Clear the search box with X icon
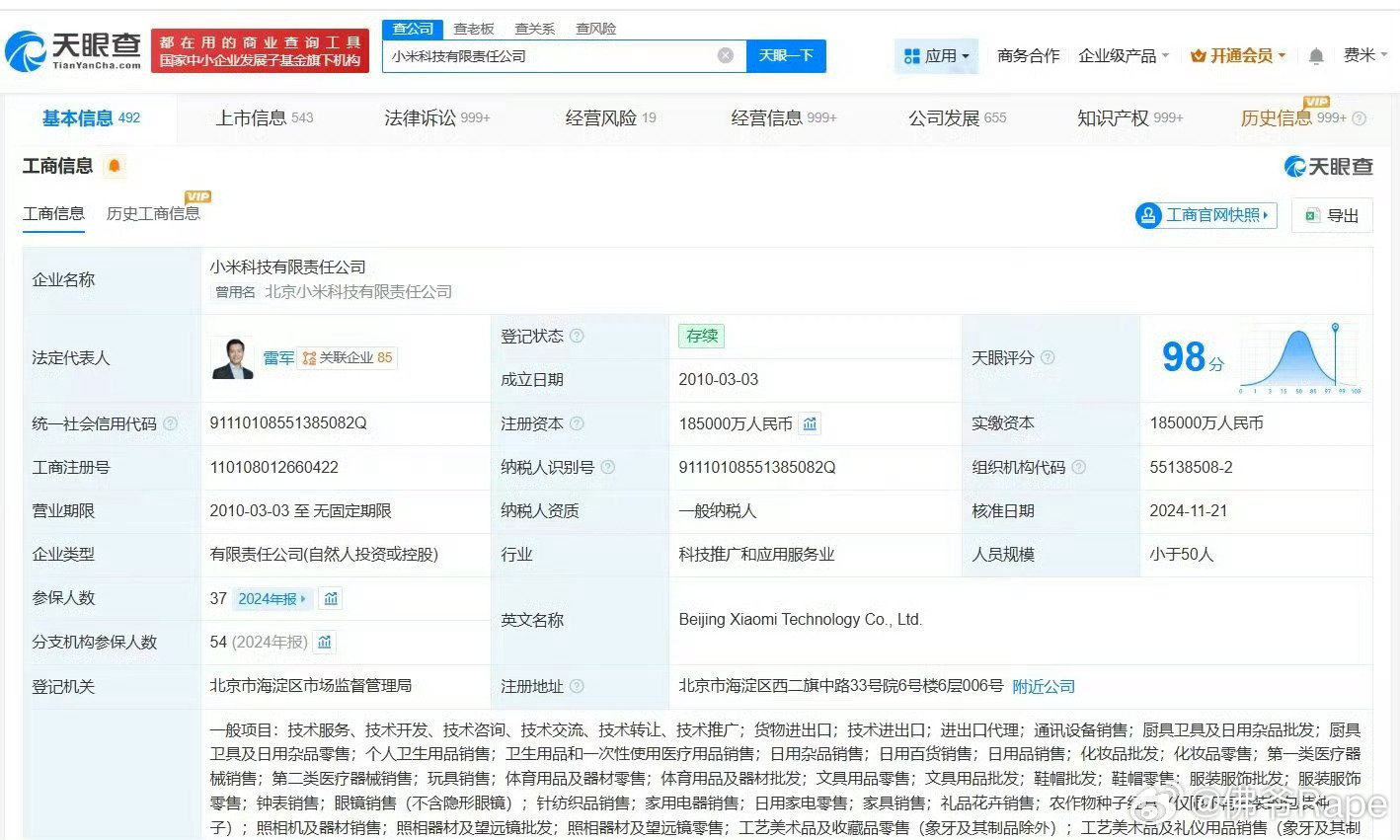The height and width of the screenshot is (840, 1400). (725, 55)
